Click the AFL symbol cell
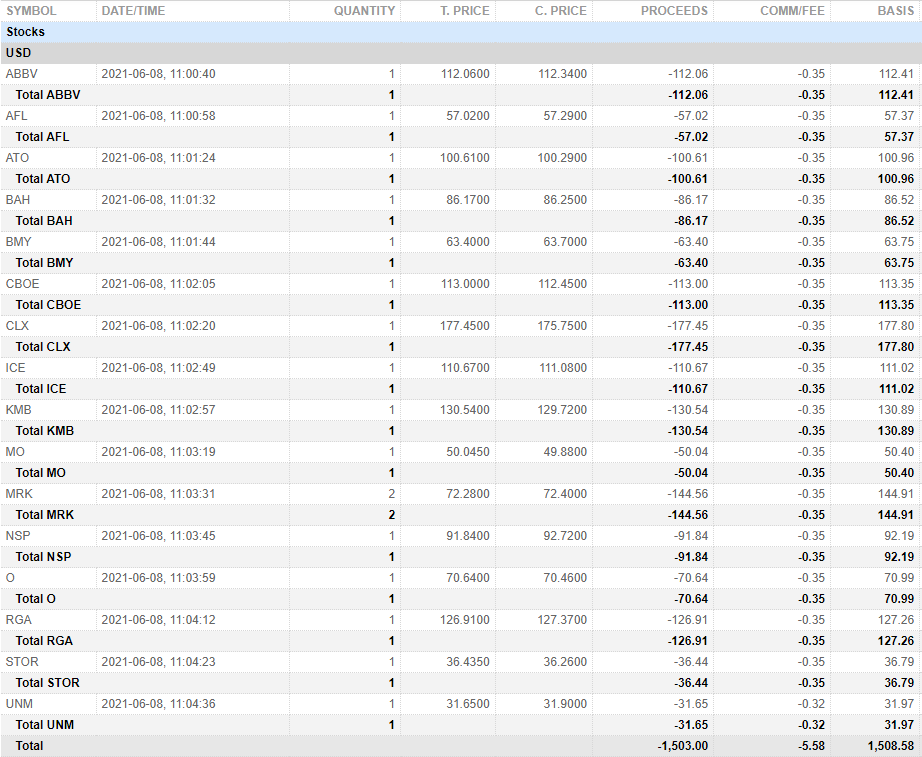922x757 pixels. pyautogui.click(x=16, y=116)
